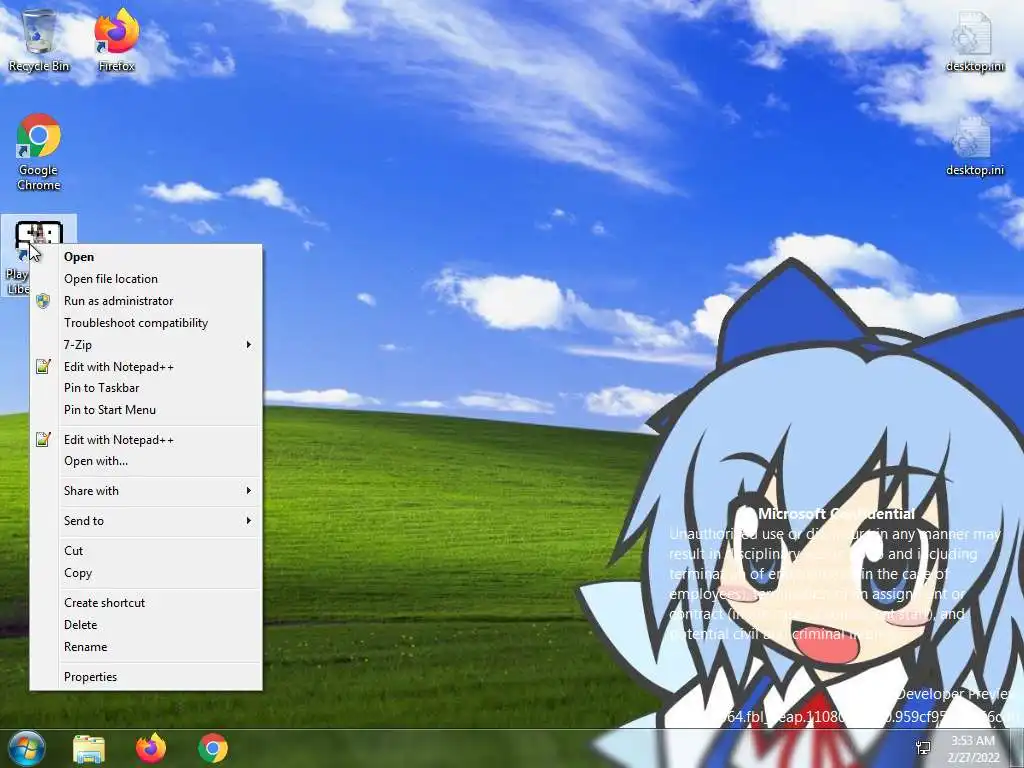Image resolution: width=1024 pixels, height=768 pixels.
Task: Open the Share with submenu entry
Action: [x=146, y=491]
